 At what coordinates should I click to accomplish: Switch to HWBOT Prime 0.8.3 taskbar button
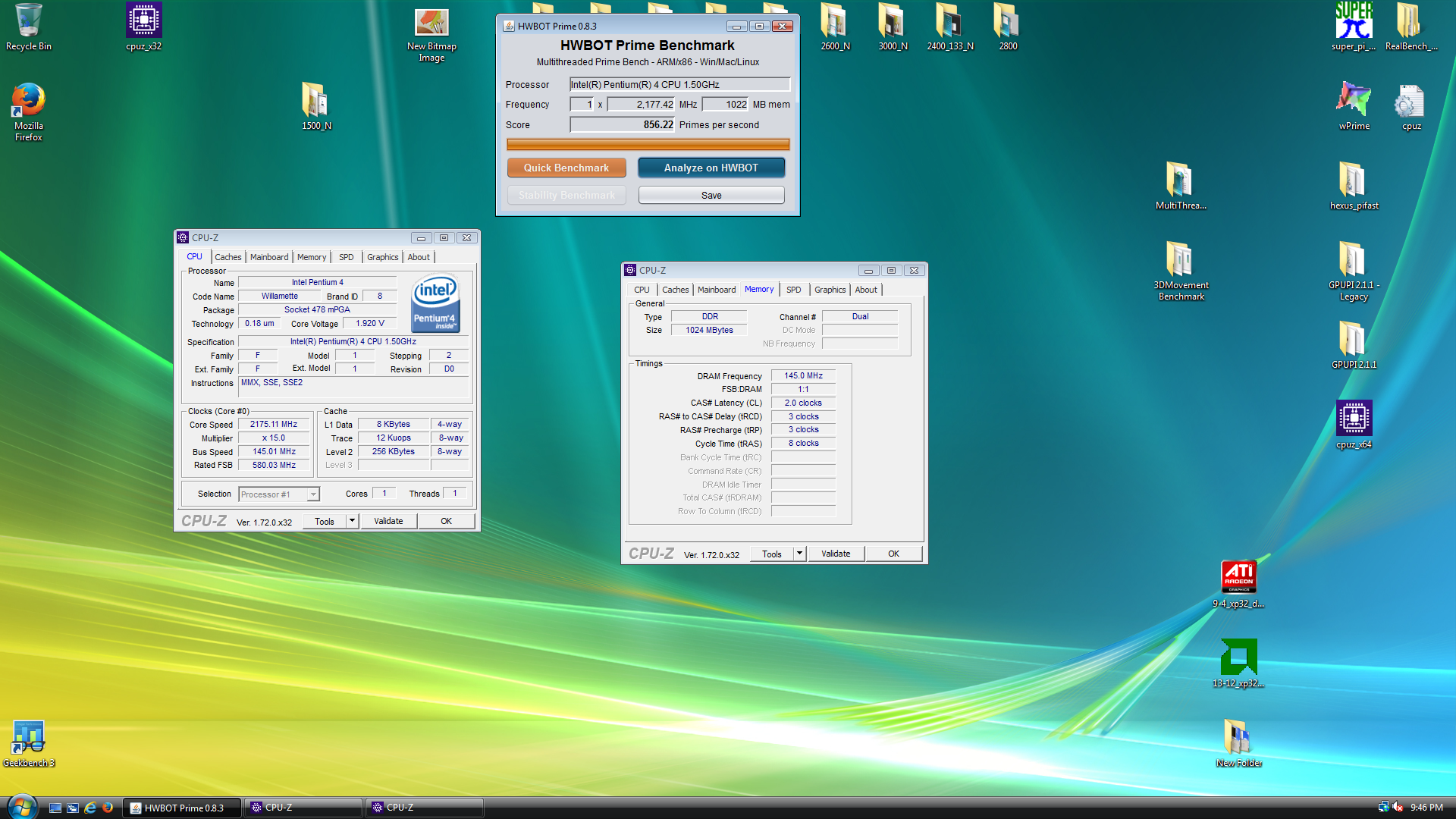coord(182,808)
